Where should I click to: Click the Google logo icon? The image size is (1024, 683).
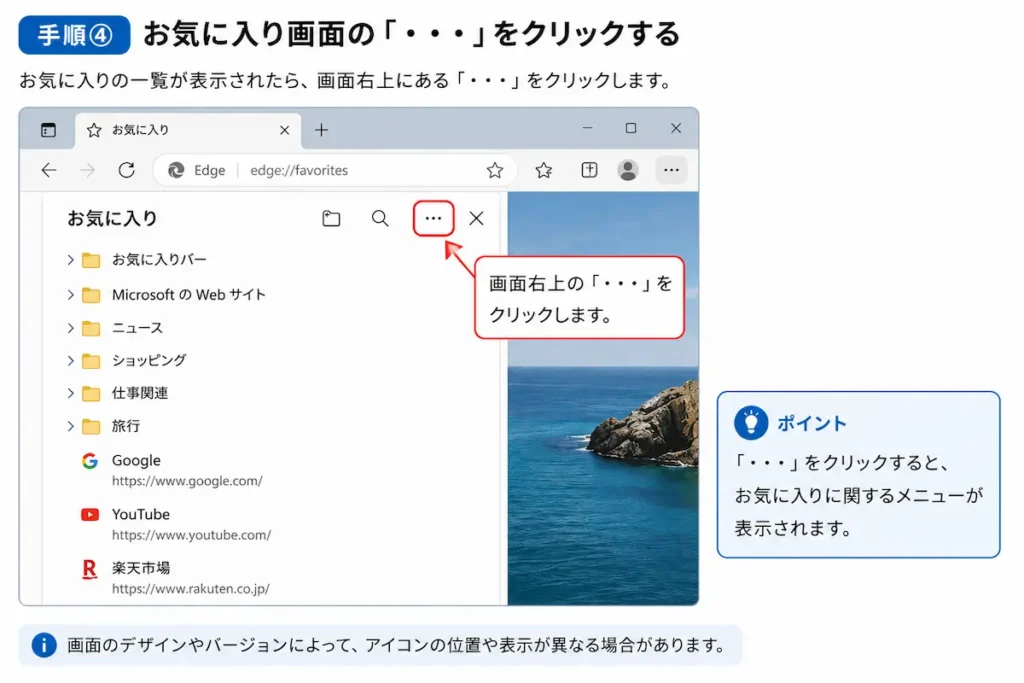pos(90,461)
